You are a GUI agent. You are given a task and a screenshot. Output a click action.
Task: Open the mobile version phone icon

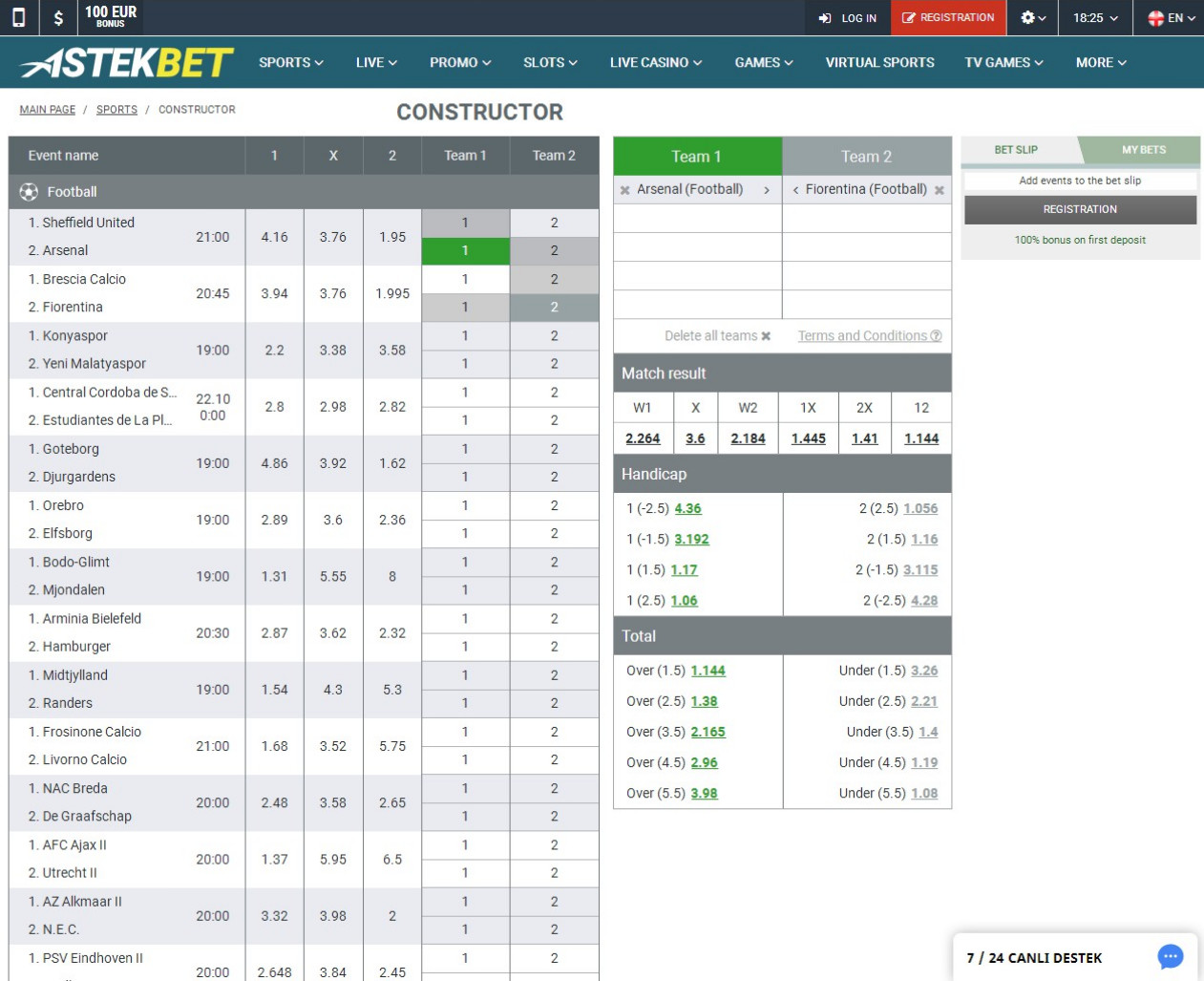[18, 17]
